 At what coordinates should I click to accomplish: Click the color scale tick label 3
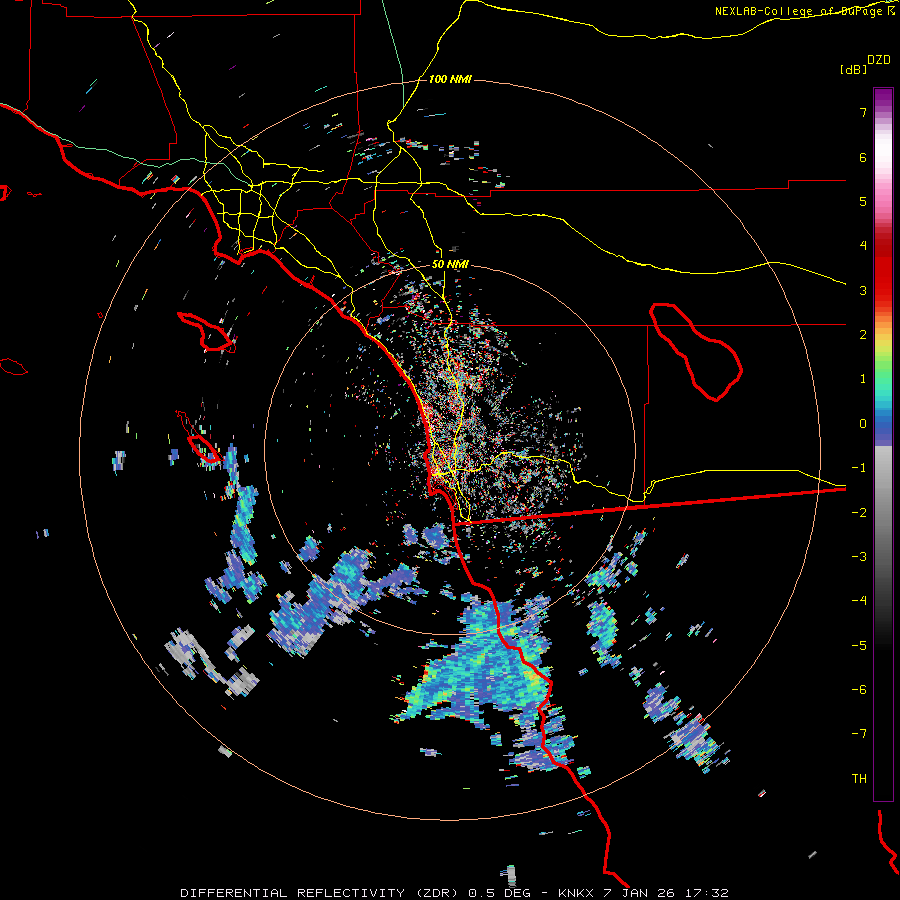(863, 290)
